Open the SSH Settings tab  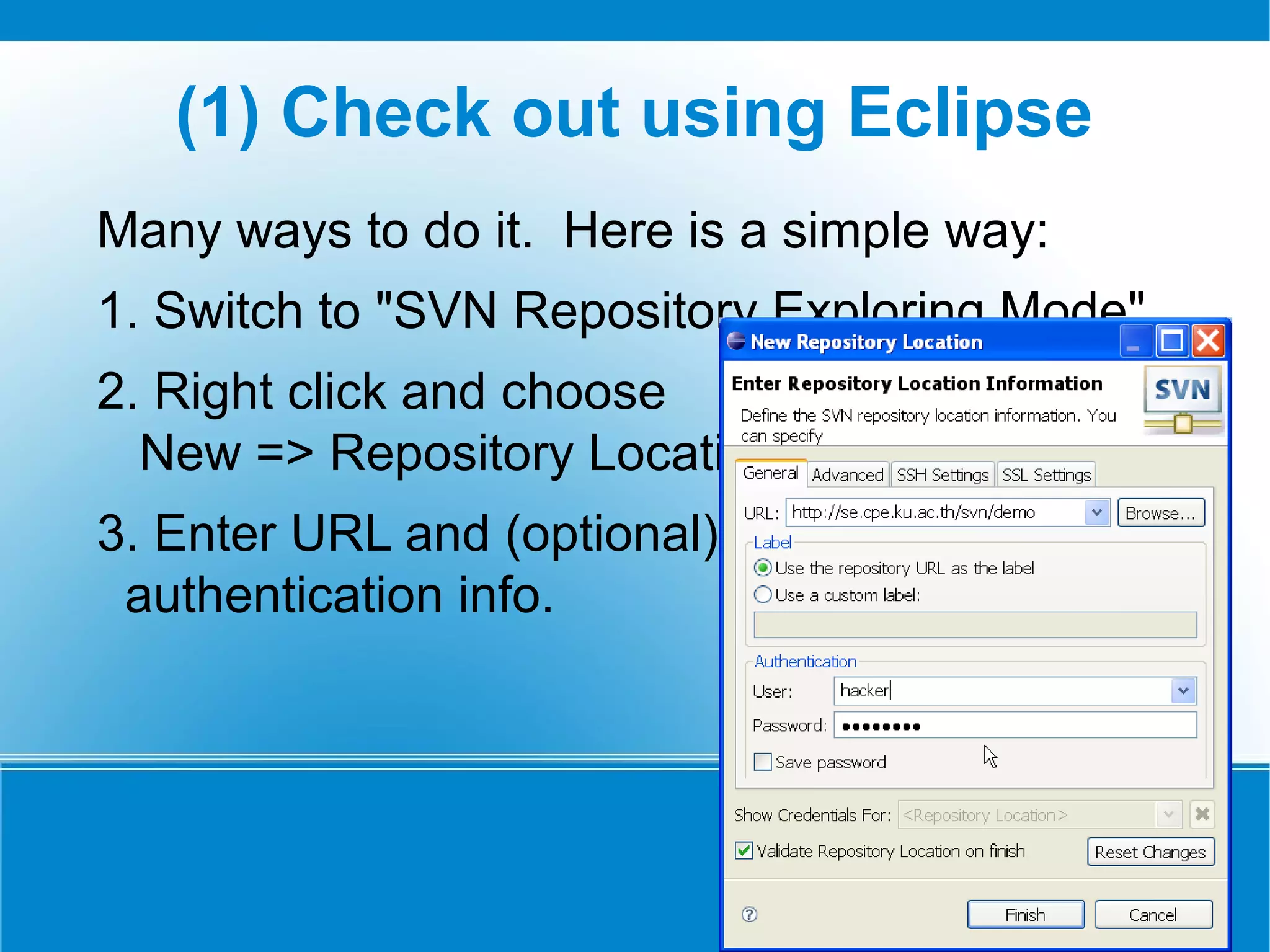[943, 475]
